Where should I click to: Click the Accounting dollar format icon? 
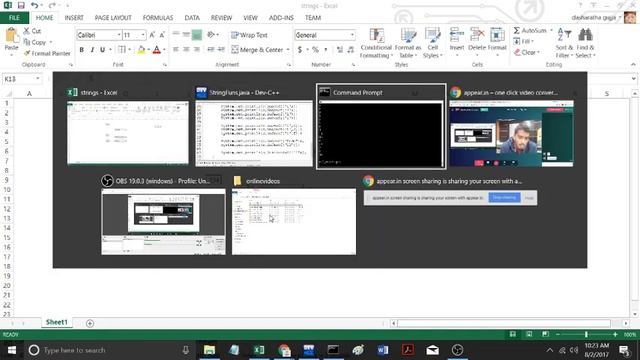(x=300, y=50)
